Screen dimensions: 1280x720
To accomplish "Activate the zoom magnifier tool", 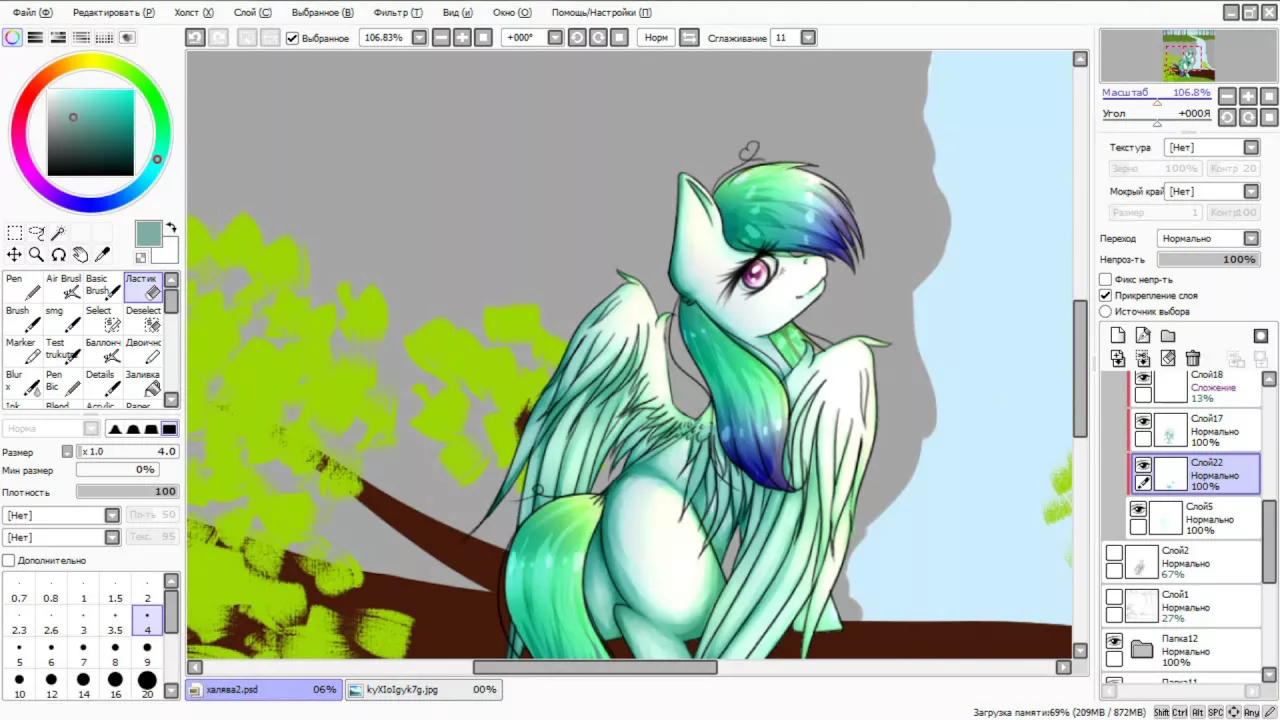I will (37, 255).
